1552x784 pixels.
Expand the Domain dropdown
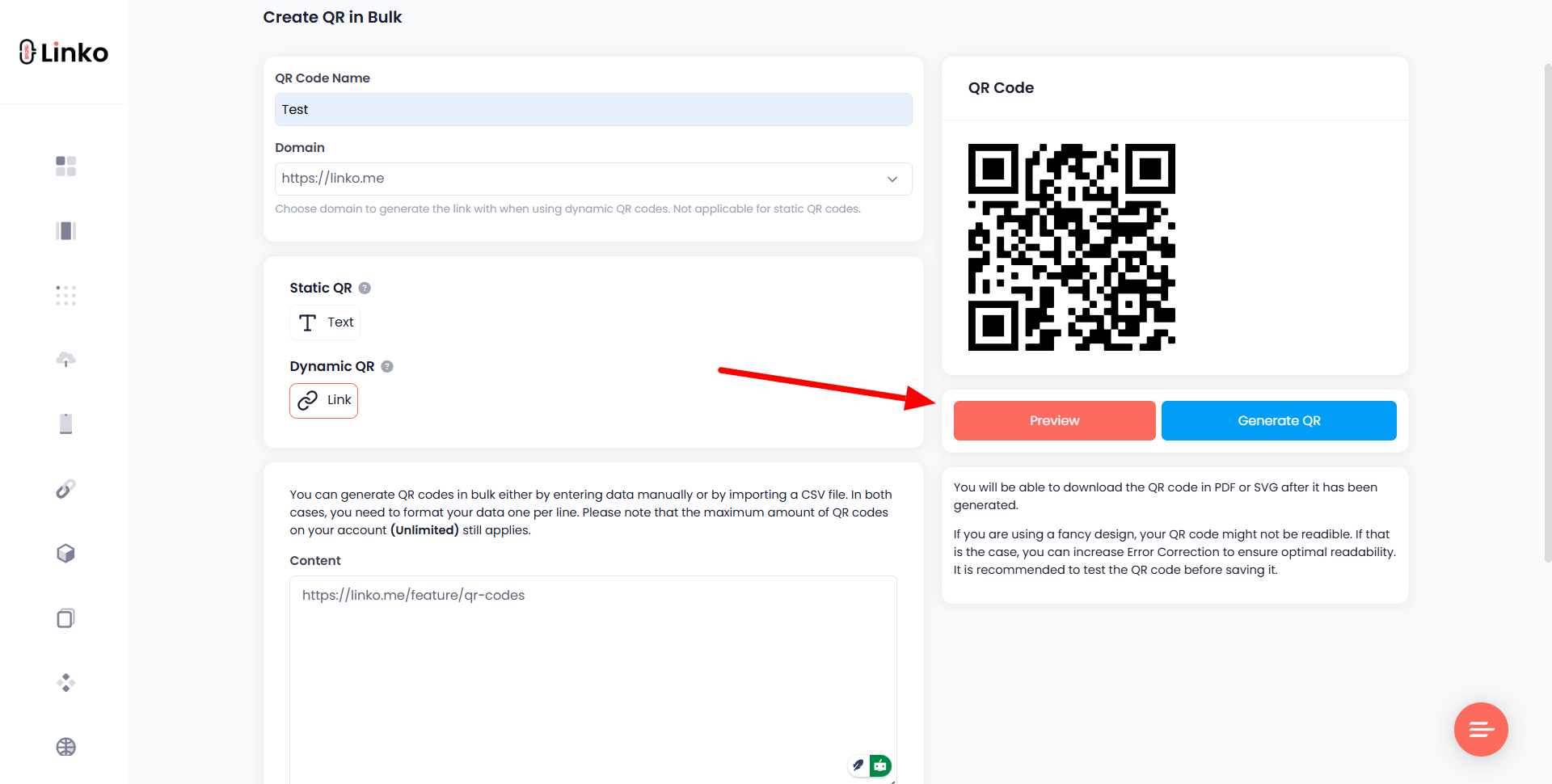[593, 179]
